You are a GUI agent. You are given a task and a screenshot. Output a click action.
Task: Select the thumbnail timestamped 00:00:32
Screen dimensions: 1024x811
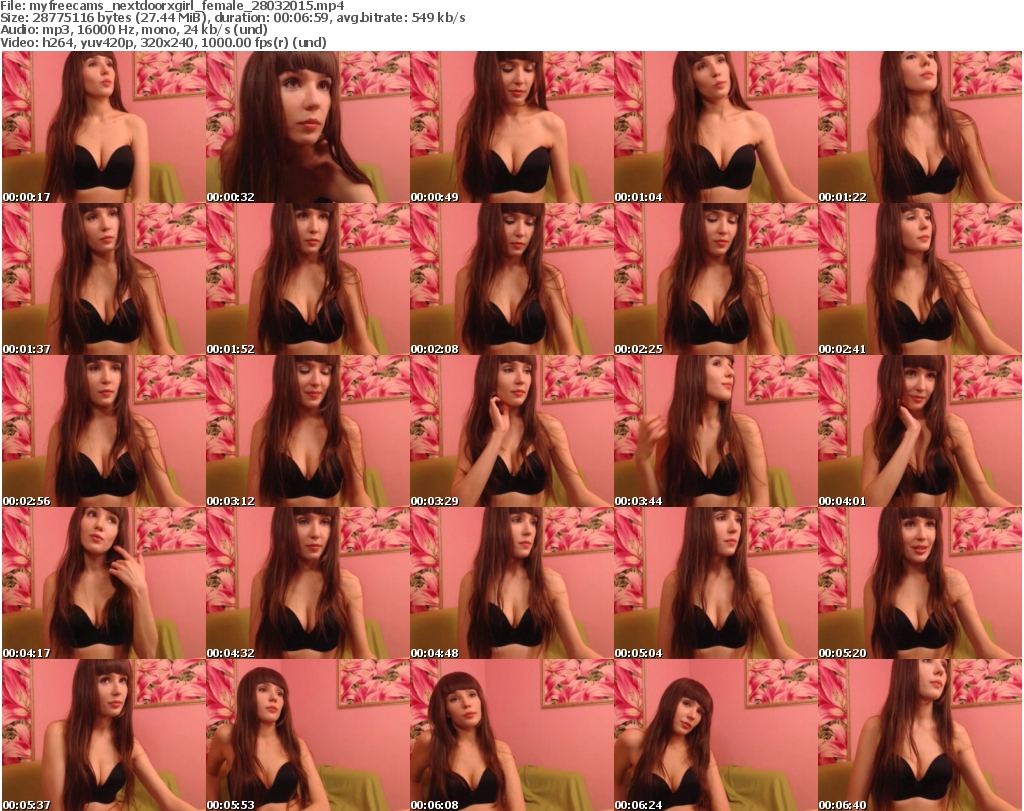308,127
